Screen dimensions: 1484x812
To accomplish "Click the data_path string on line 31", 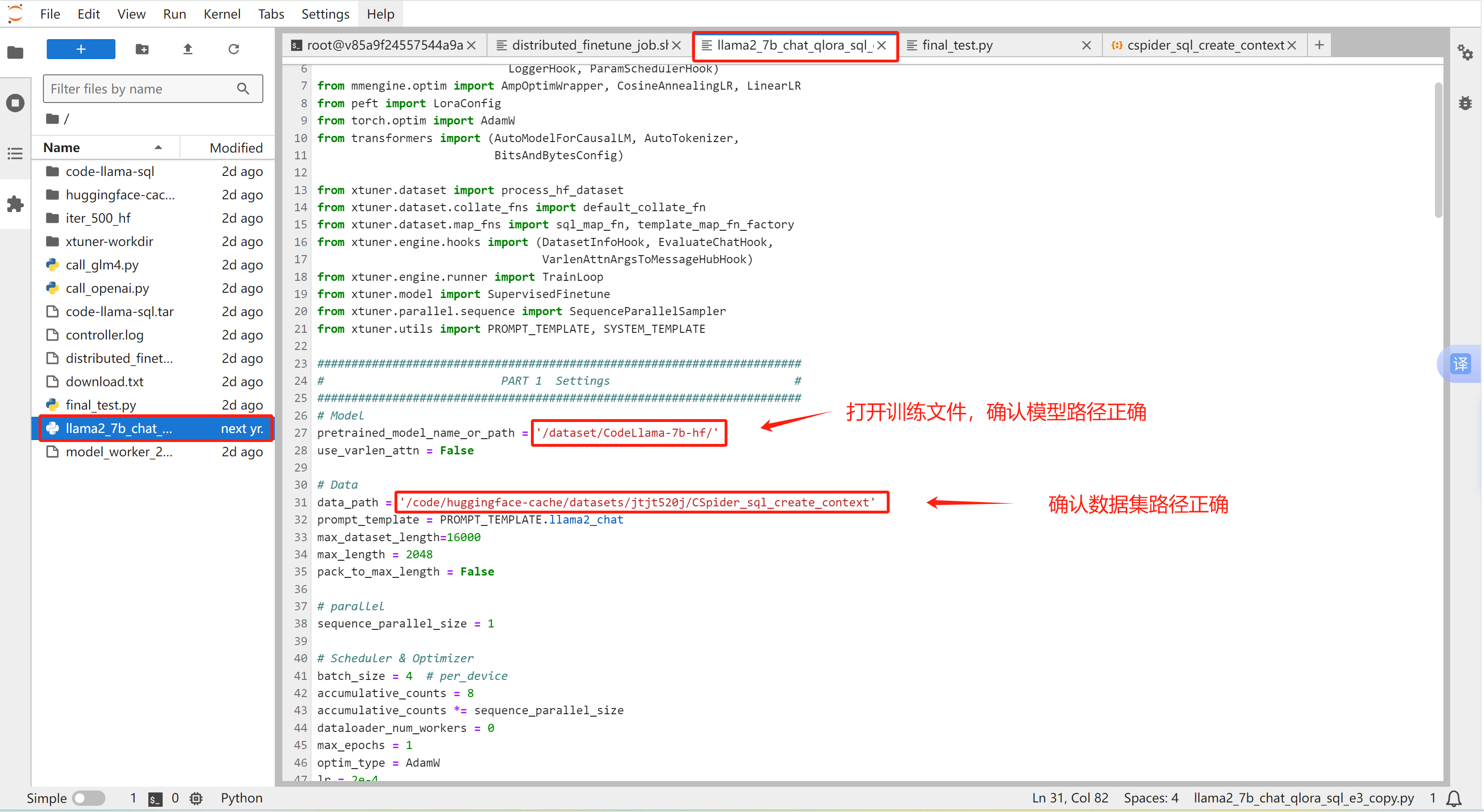I will point(637,502).
